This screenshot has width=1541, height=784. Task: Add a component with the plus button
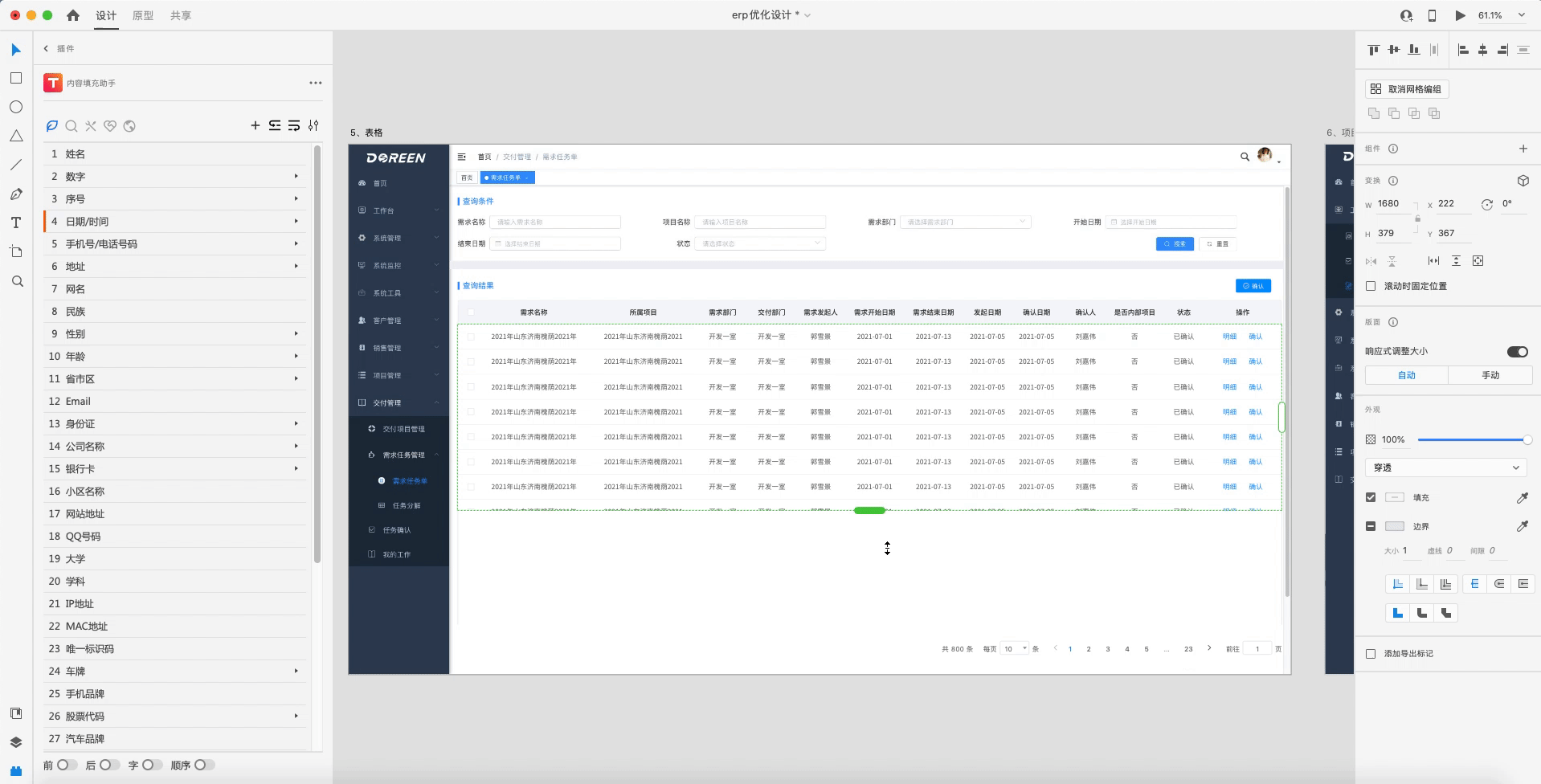pyautogui.click(x=1523, y=149)
